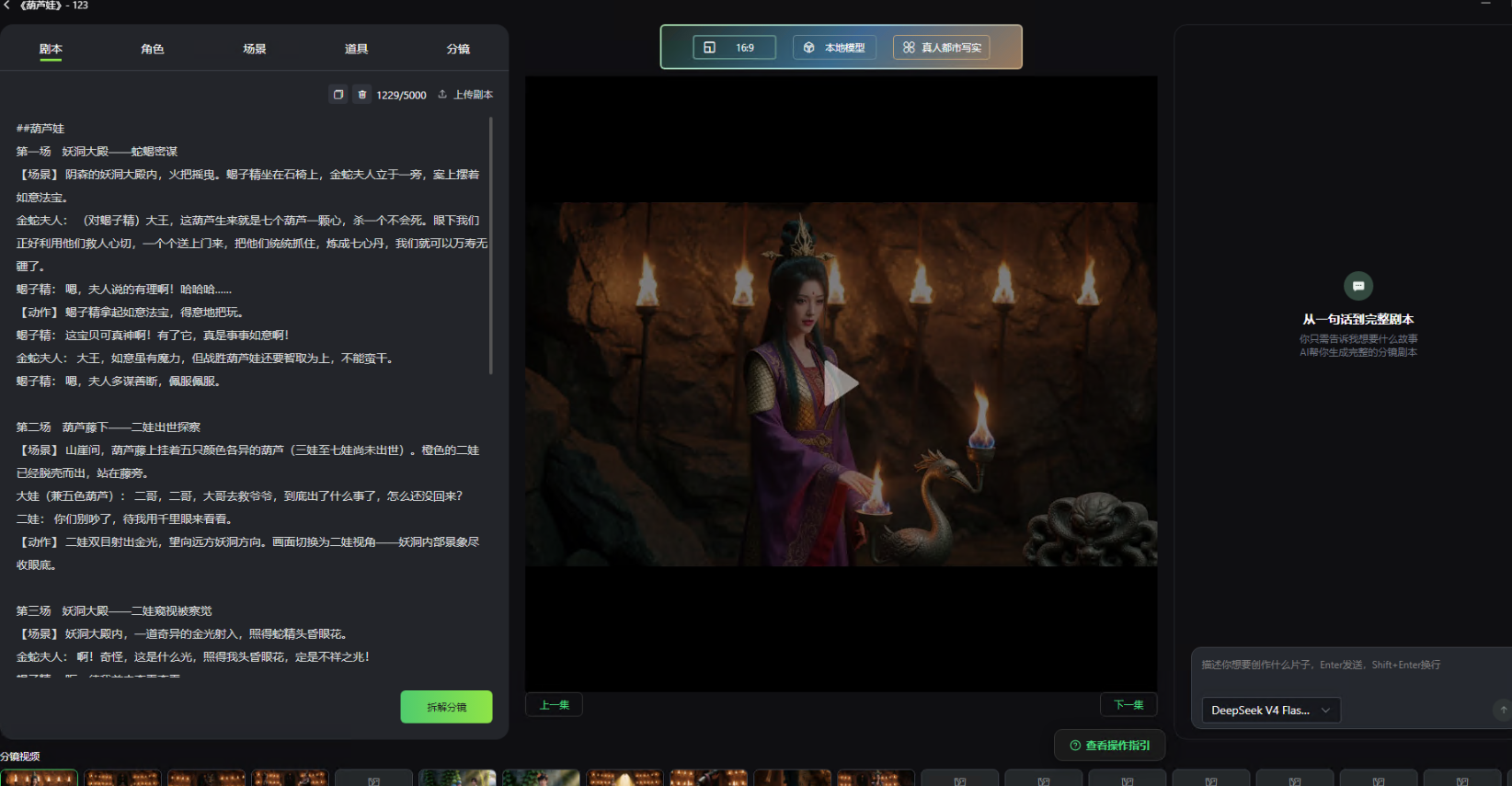Copy the script with the copy icon
This screenshot has width=1512, height=786.
pos(338,95)
